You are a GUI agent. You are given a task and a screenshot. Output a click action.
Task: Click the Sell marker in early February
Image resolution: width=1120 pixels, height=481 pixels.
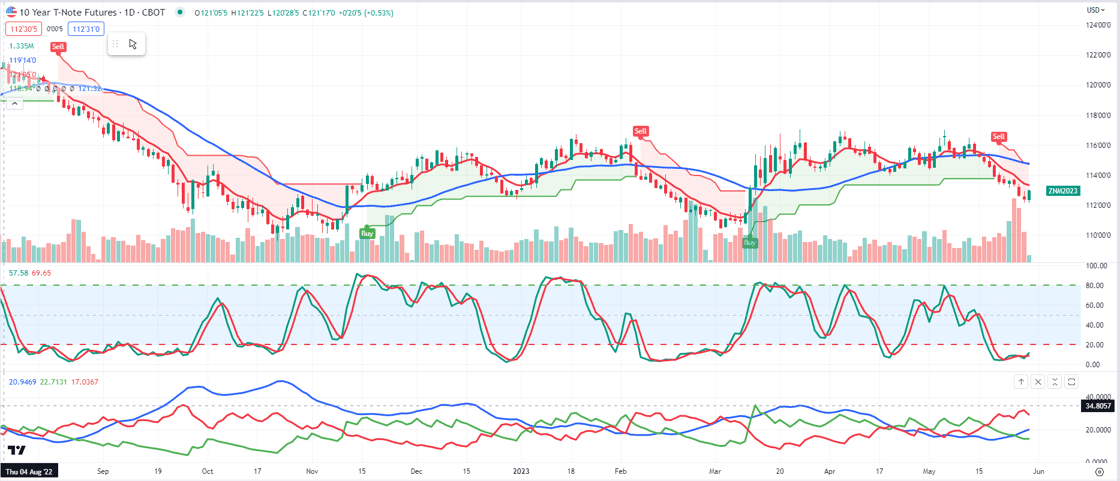(x=641, y=131)
